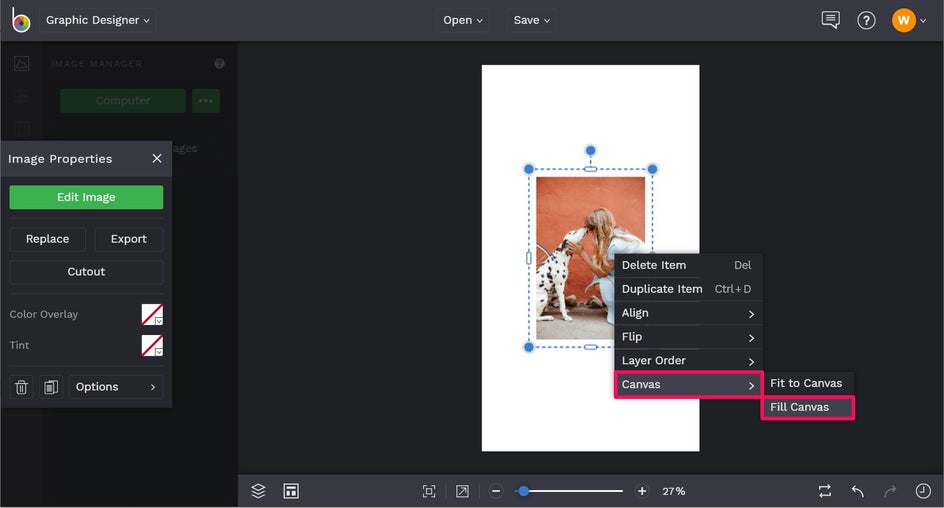Open the Color Overlay swatch
Image resolution: width=944 pixels, height=508 pixels.
click(x=152, y=314)
